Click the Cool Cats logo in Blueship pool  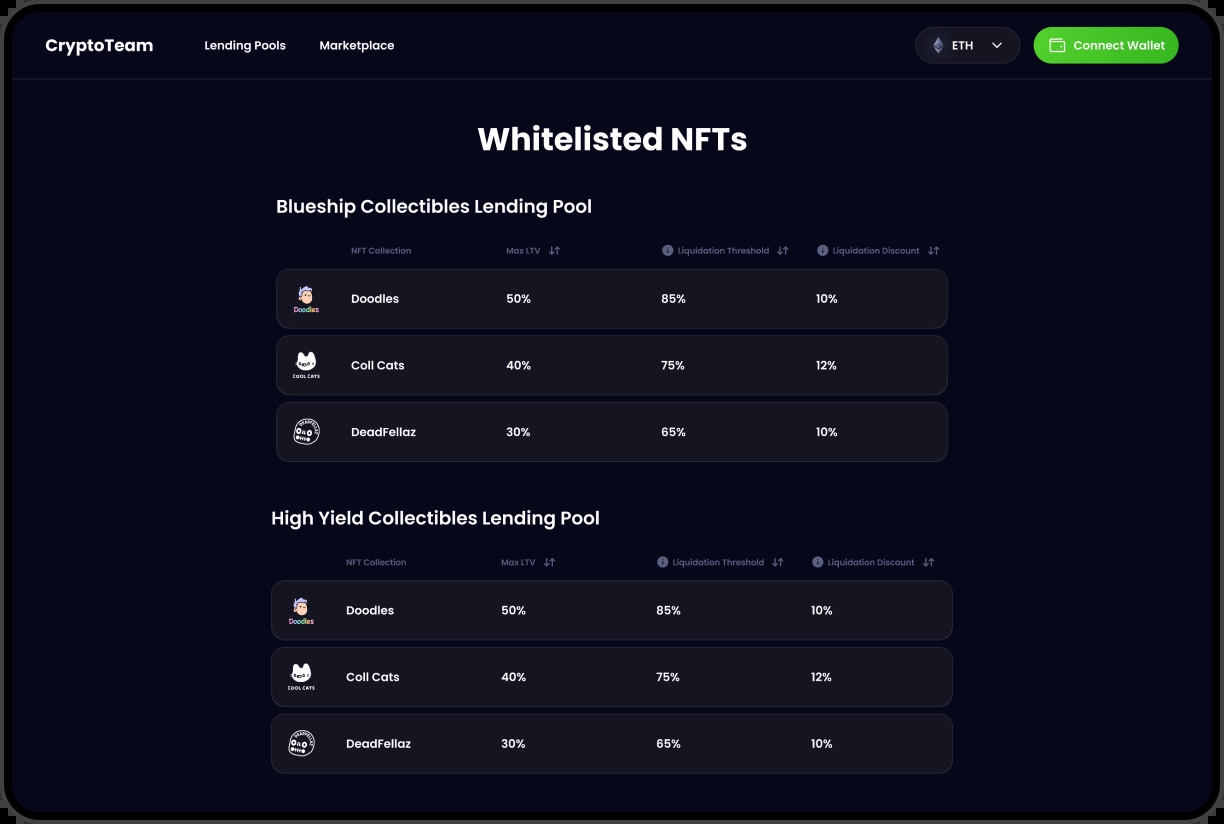click(306, 365)
